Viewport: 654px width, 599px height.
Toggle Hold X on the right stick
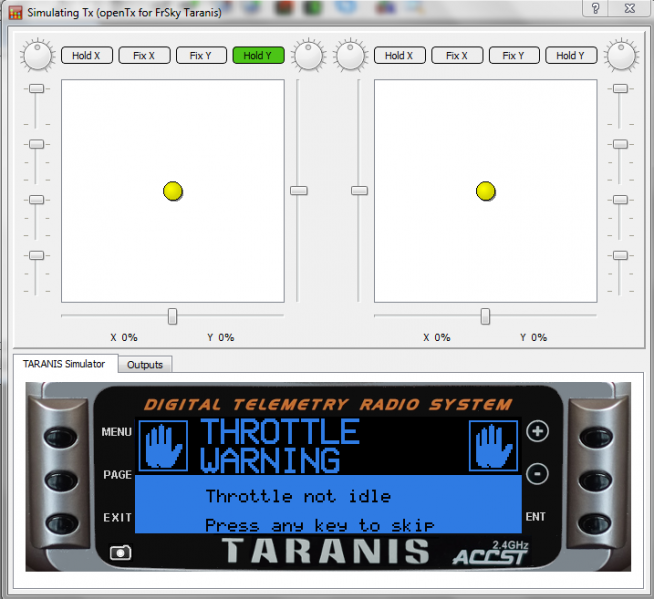[400, 55]
